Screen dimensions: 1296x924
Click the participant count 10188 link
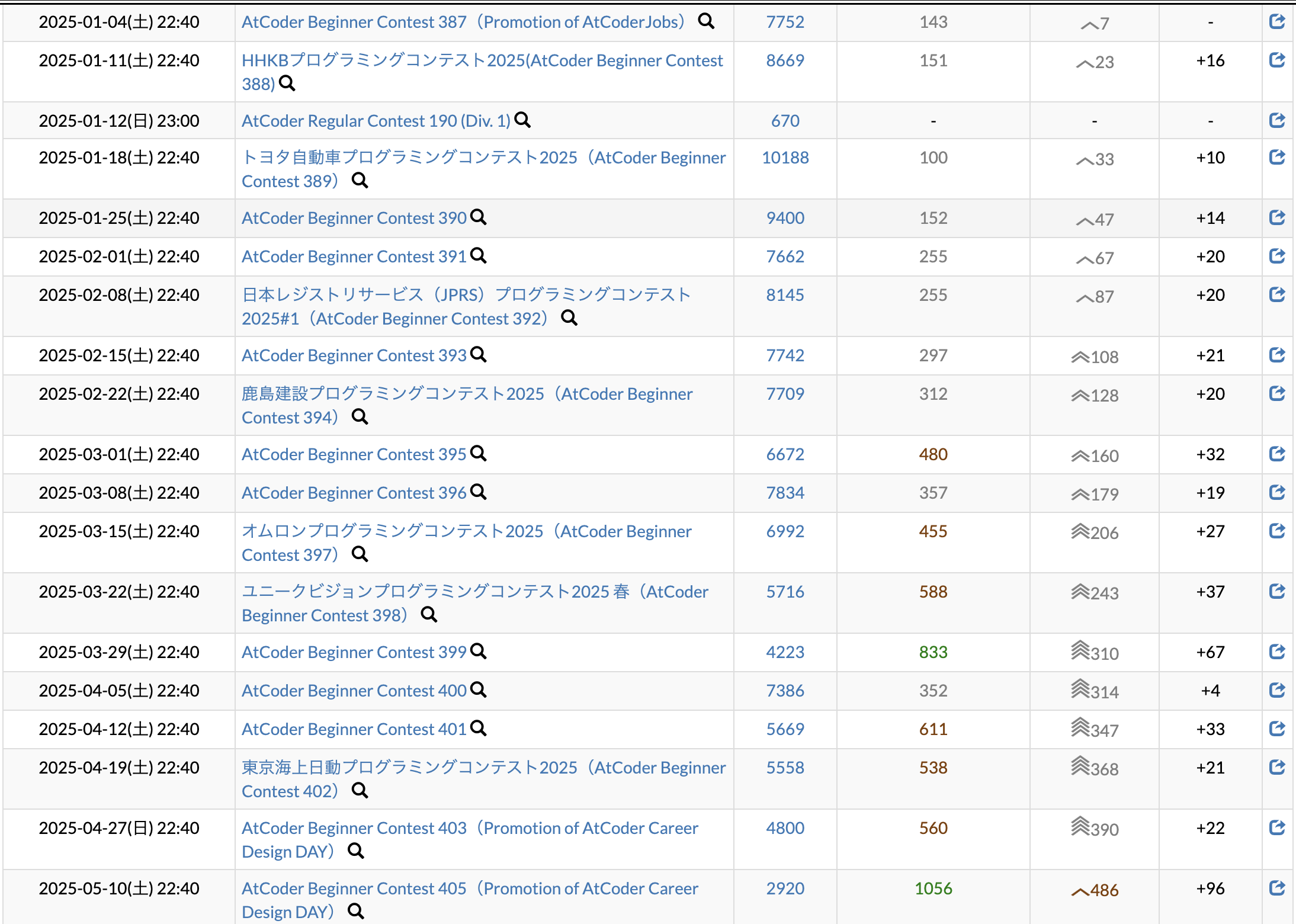point(785,158)
